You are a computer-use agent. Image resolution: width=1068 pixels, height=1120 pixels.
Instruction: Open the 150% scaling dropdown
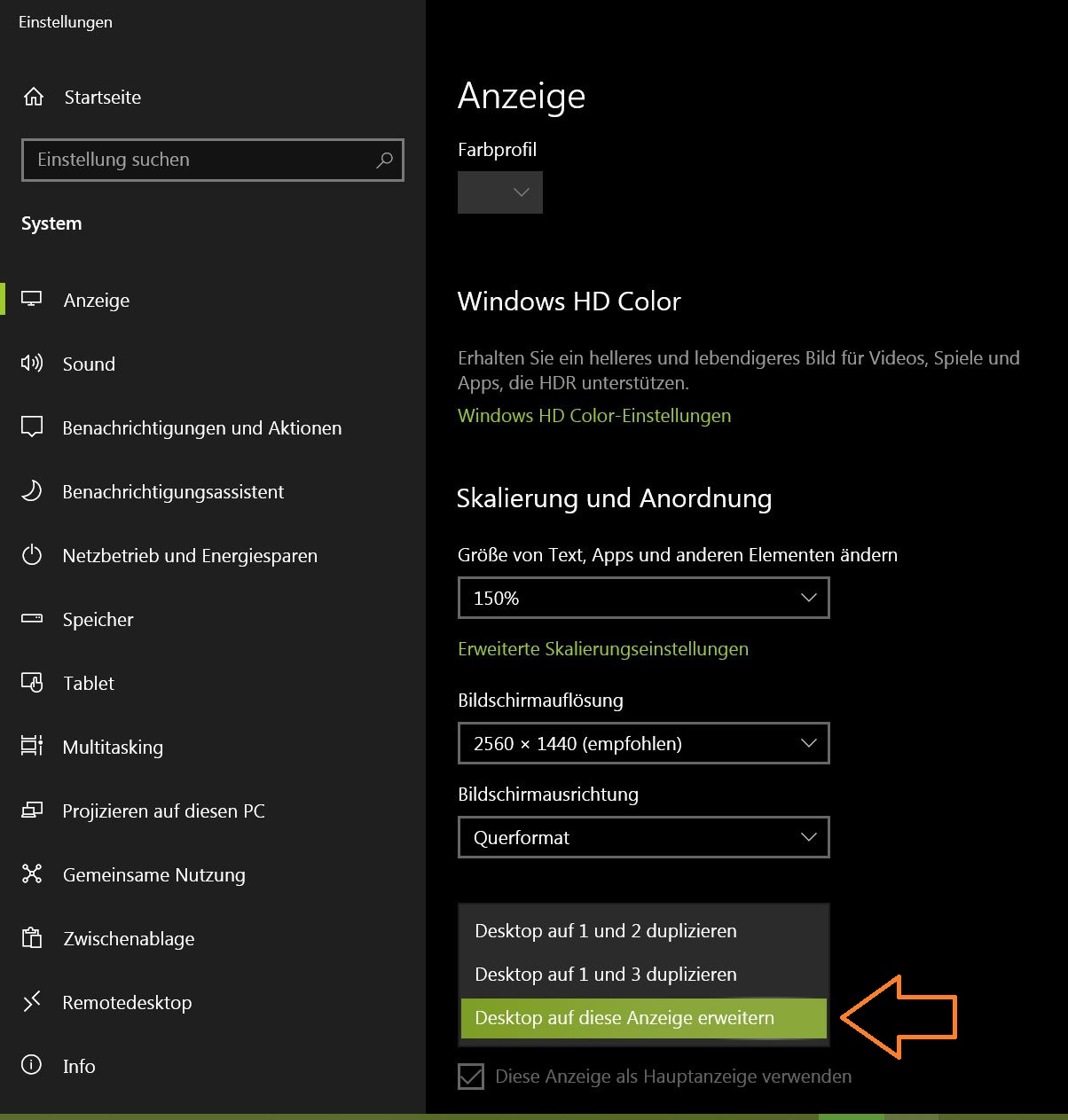644,598
